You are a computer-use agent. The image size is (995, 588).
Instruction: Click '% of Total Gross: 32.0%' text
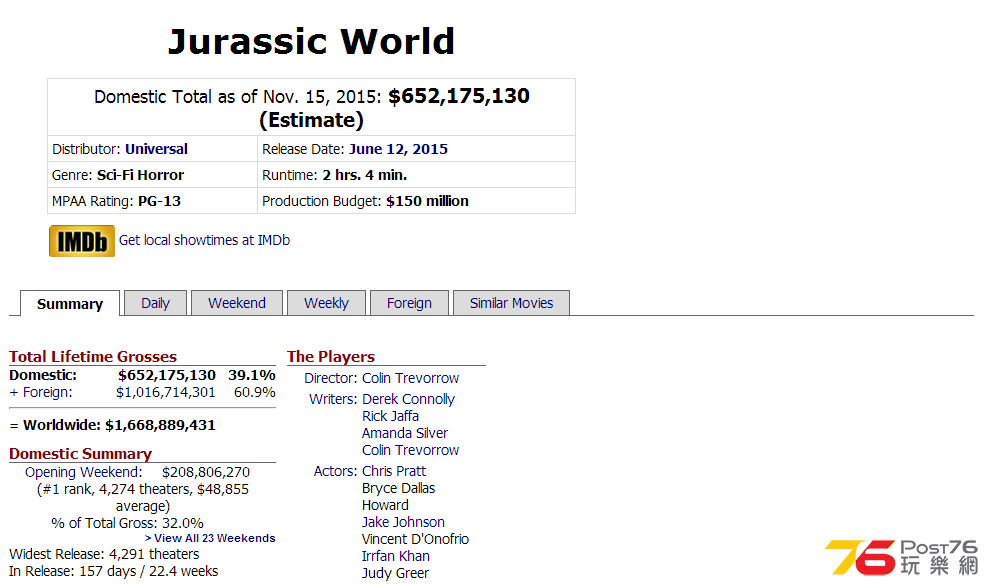pos(128,523)
